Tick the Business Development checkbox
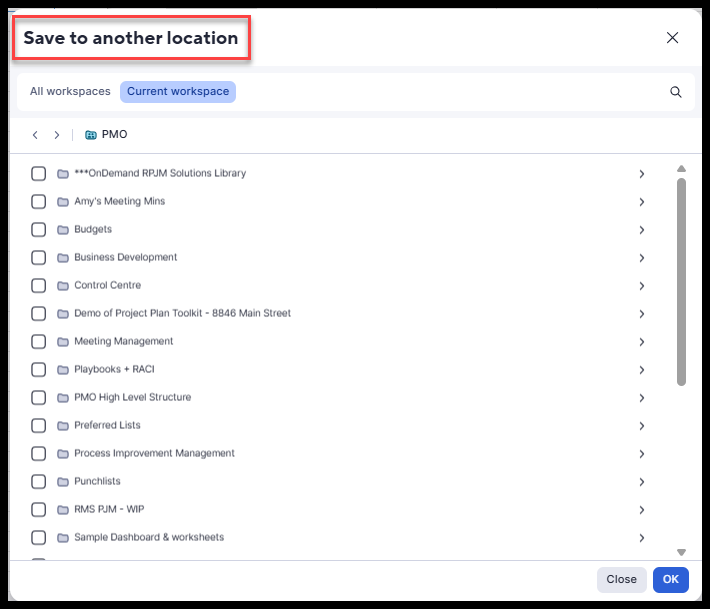This screenshot has width=710, height=609. 38,258
